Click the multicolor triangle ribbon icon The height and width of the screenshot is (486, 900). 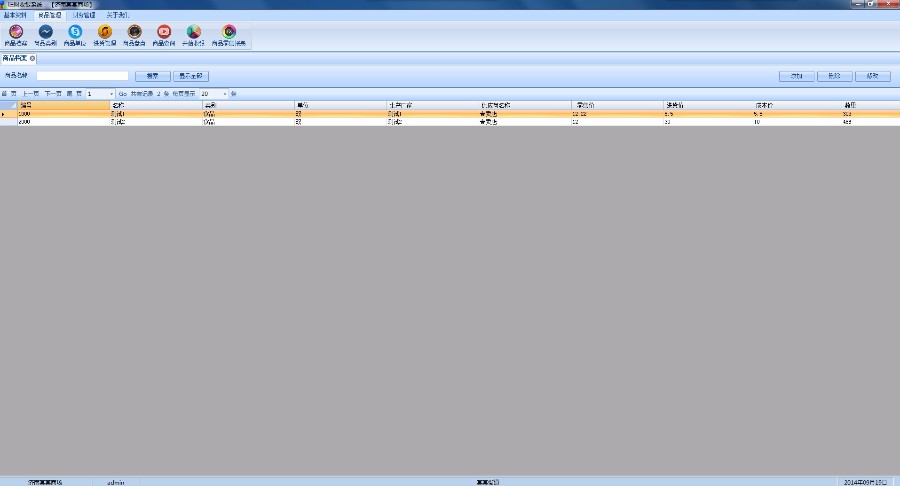coord(193,32)
